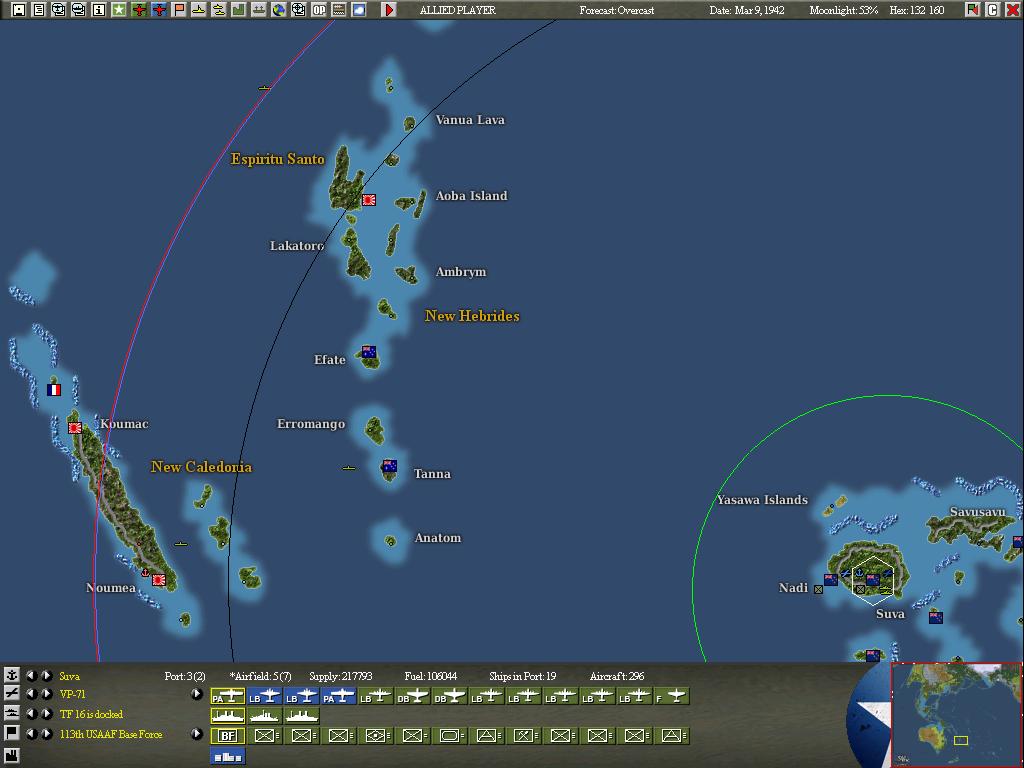Click the globe toolbar icon
Image resolution: width=1024 pixels, height=768 pixels.
pos(279,10)
